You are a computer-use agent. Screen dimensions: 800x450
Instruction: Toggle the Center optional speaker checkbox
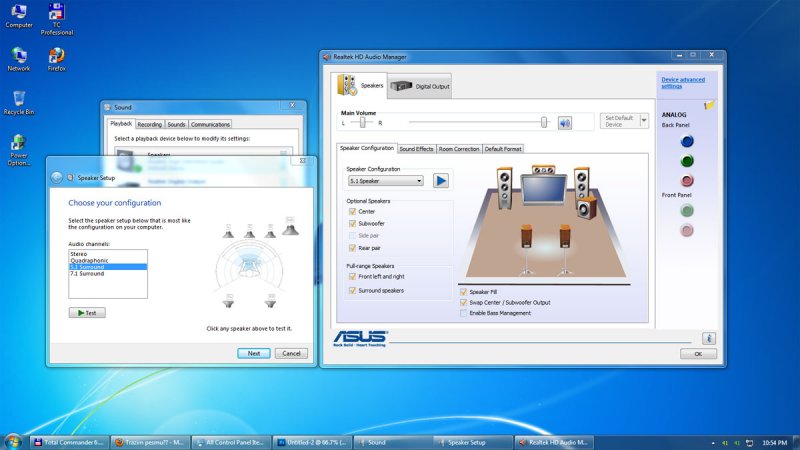click(352, 211)
